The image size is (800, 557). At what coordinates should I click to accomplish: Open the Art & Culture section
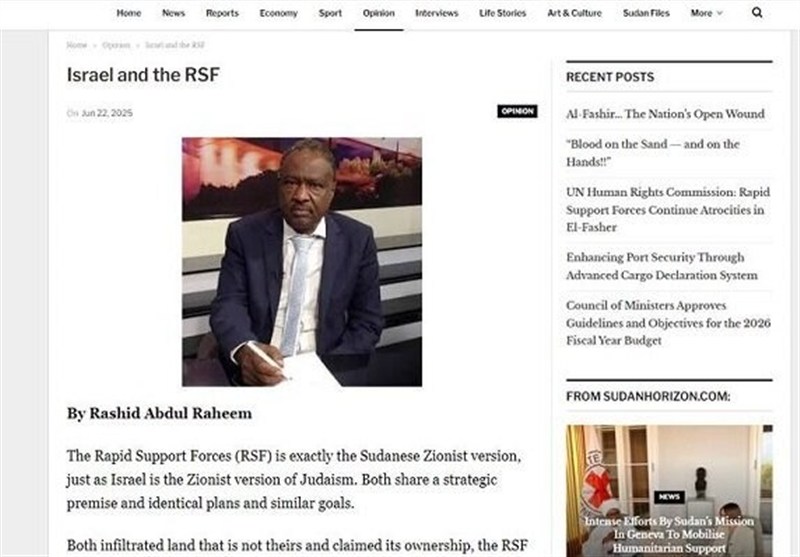click(x=574, y=13)
